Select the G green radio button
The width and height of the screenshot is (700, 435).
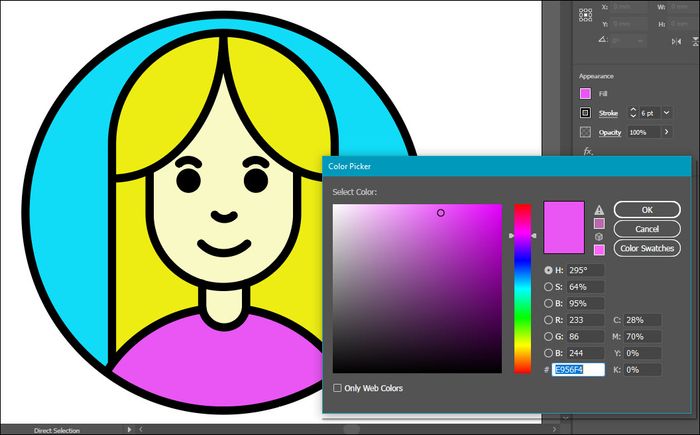[x=548, y=336]
